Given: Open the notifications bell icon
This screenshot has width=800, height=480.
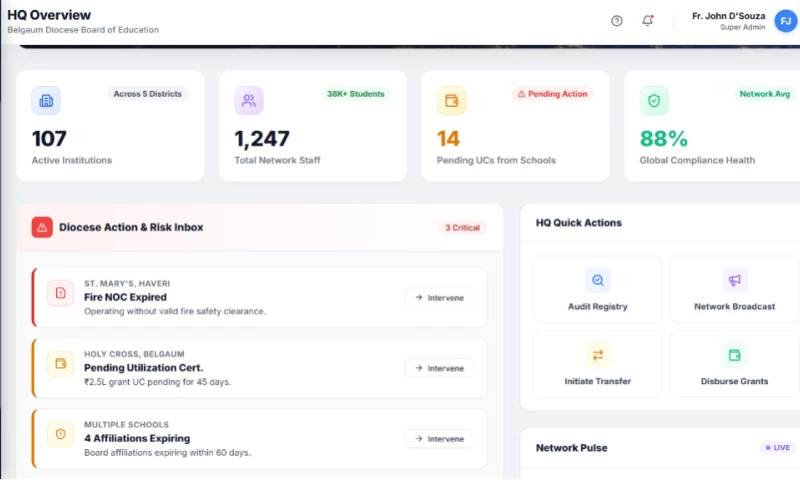Looking at the screenshot, I should click(647, 21).
